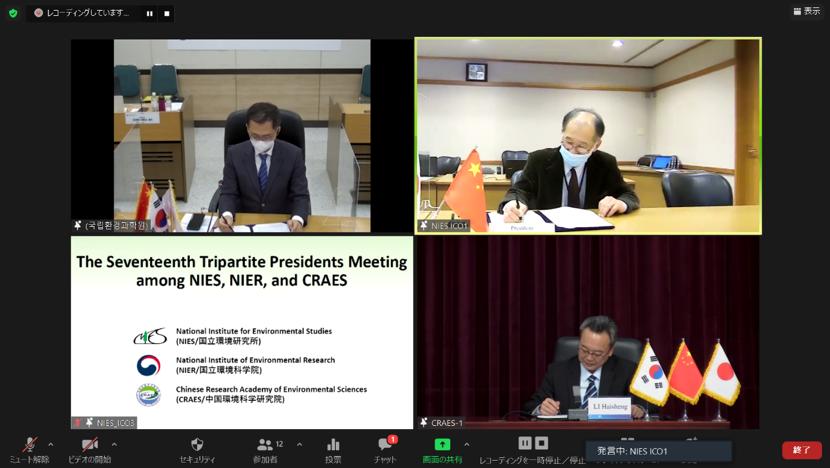
Task: Click the speaking indicator 'NIES ICO1' banner
Action: pos(658,451)
